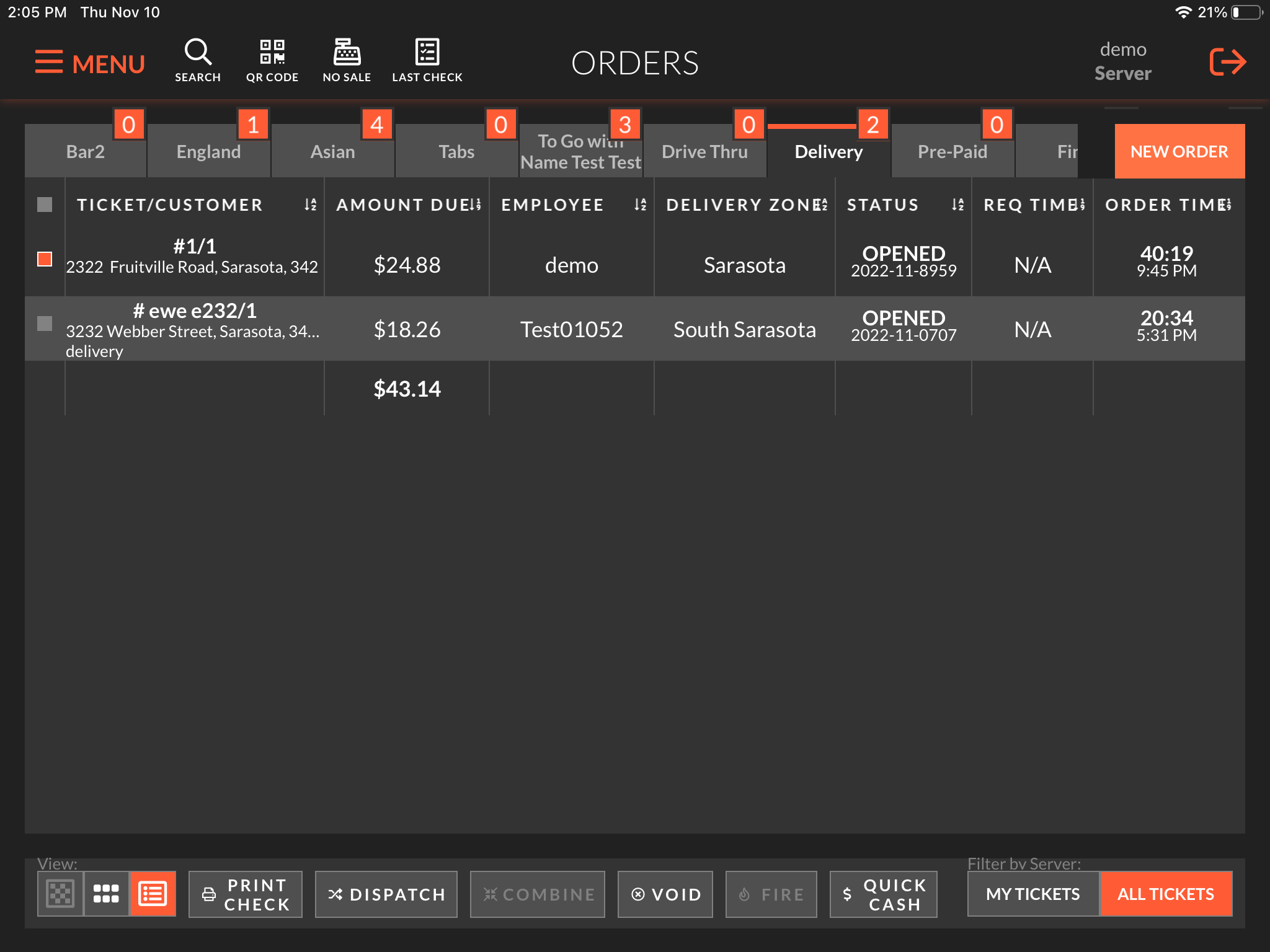Uncheck the ticket #1/1 checkbox

pyautogui.click(x=45, y=259)
